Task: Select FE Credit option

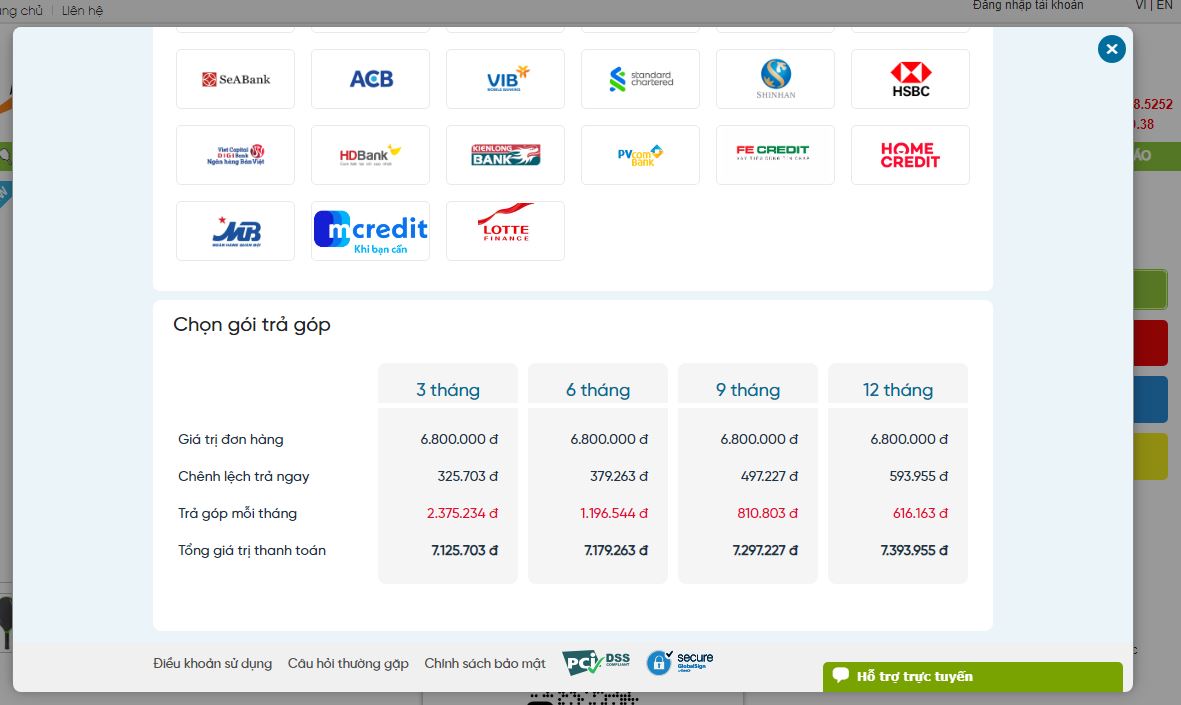Action: (775, 155)
